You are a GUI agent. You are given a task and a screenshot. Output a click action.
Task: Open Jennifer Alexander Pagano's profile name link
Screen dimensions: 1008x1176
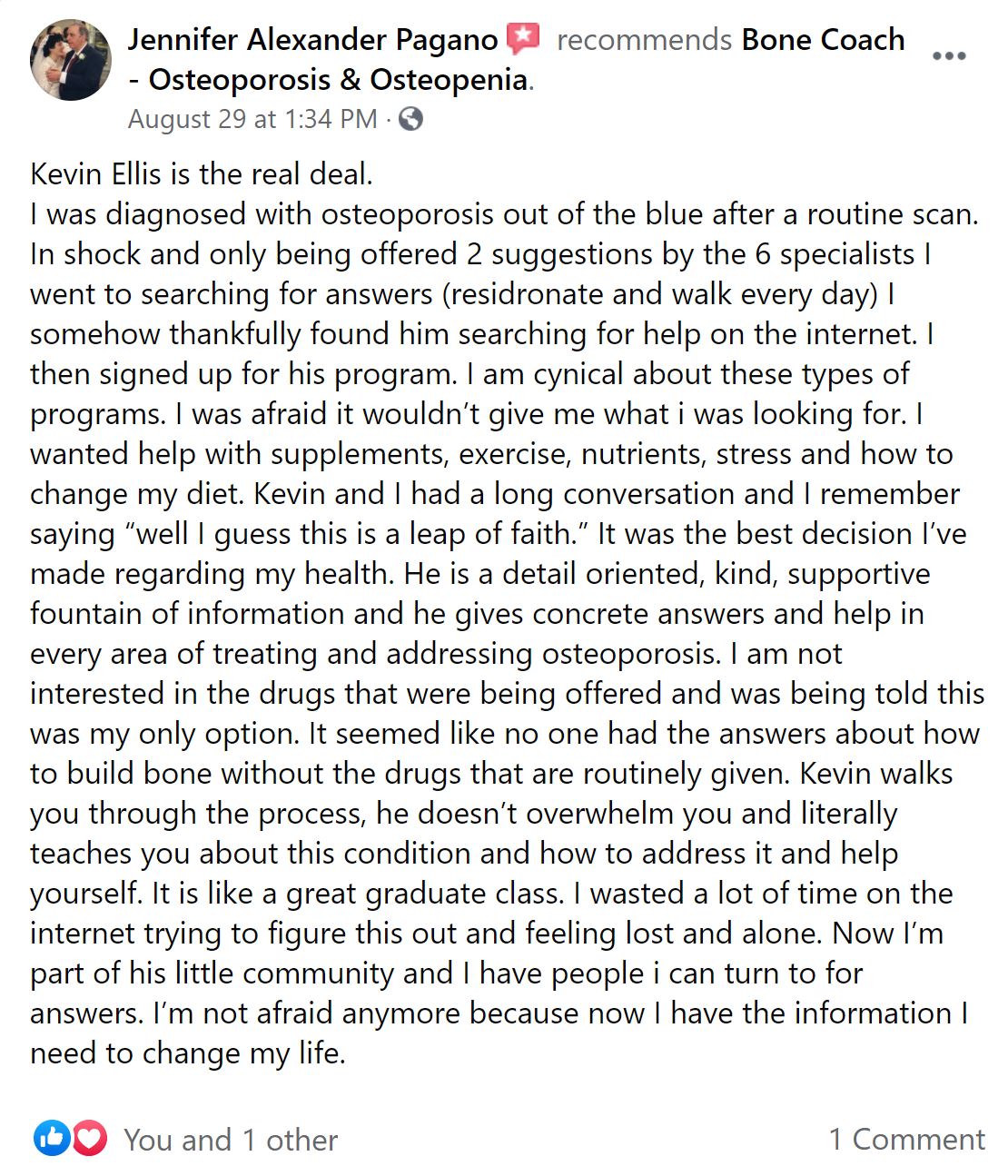(x=312, y=40)
